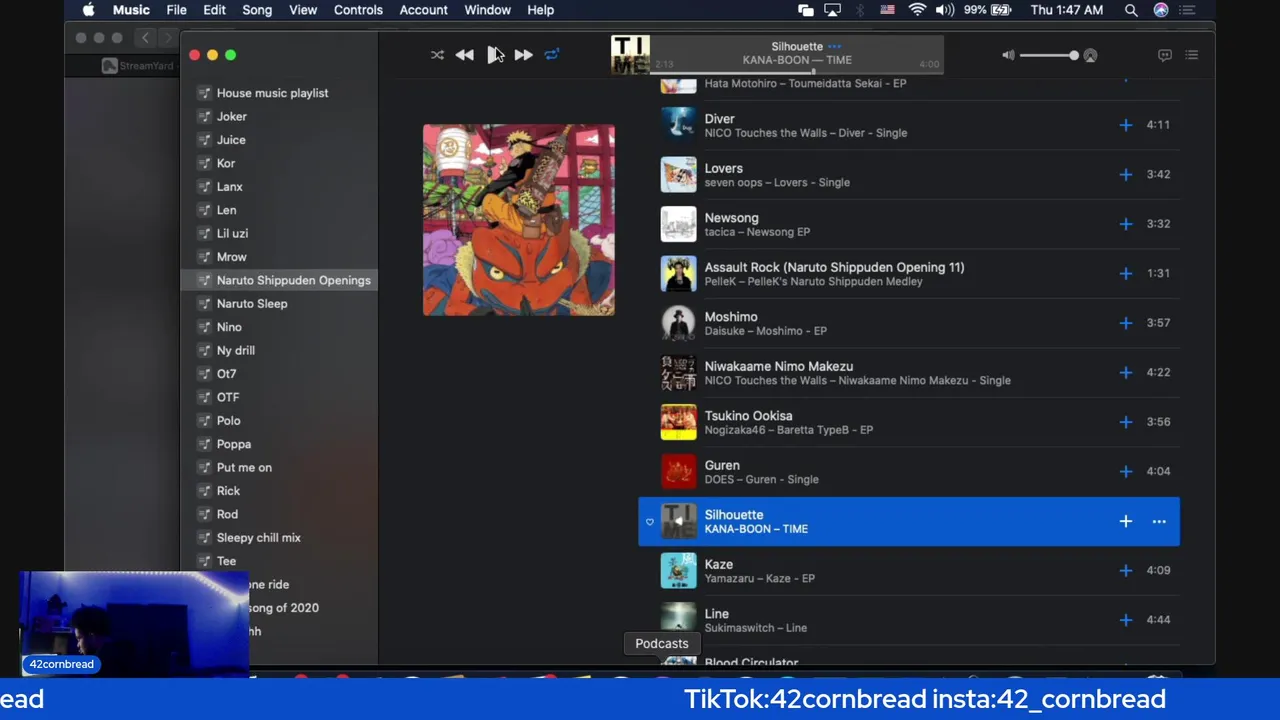Viewport: 1280px width, 720px height.
Task: Add Line to library
Action: click(1125, 620)
